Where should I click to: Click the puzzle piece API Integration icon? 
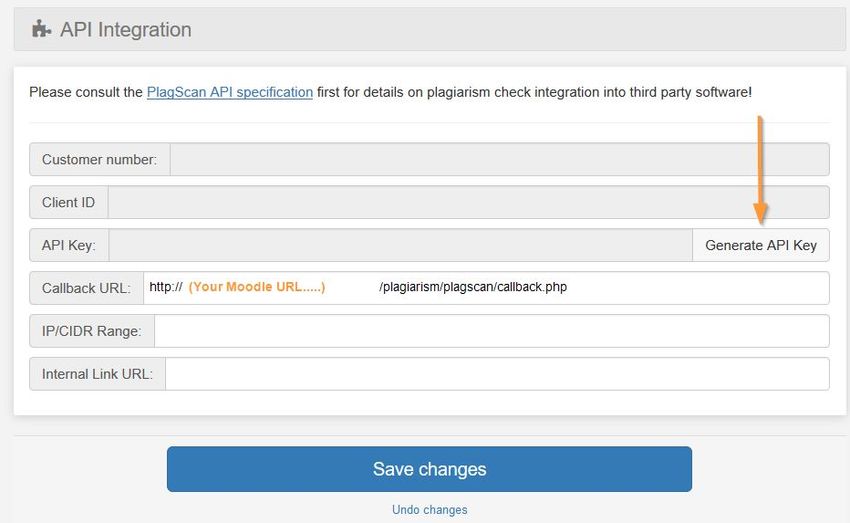tap(41, 29)
